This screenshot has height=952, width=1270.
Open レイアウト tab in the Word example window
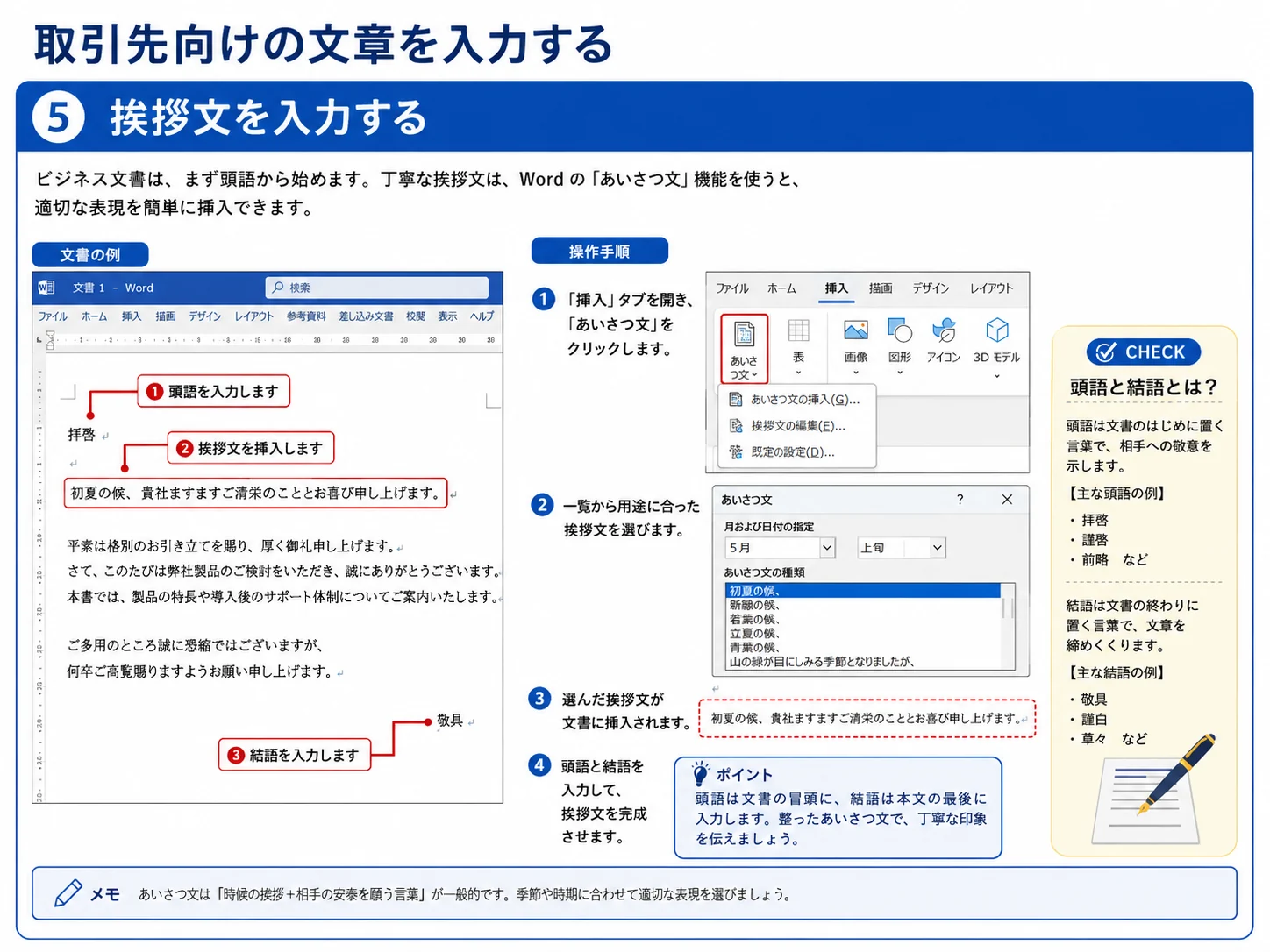tap(254, 316)
